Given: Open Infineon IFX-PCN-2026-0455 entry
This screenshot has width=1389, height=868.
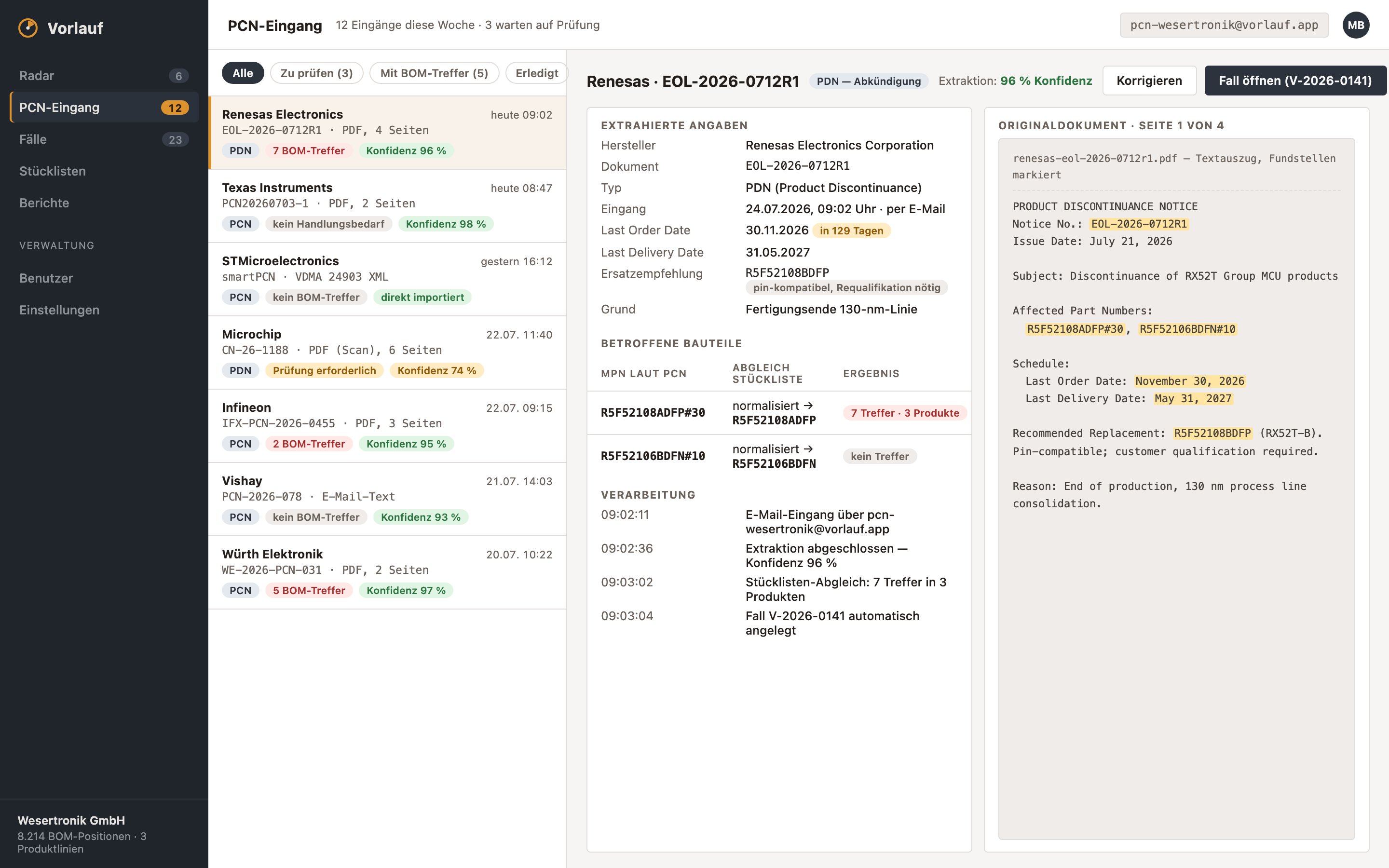Looking at the screenshot, I should tap(388, 425).
